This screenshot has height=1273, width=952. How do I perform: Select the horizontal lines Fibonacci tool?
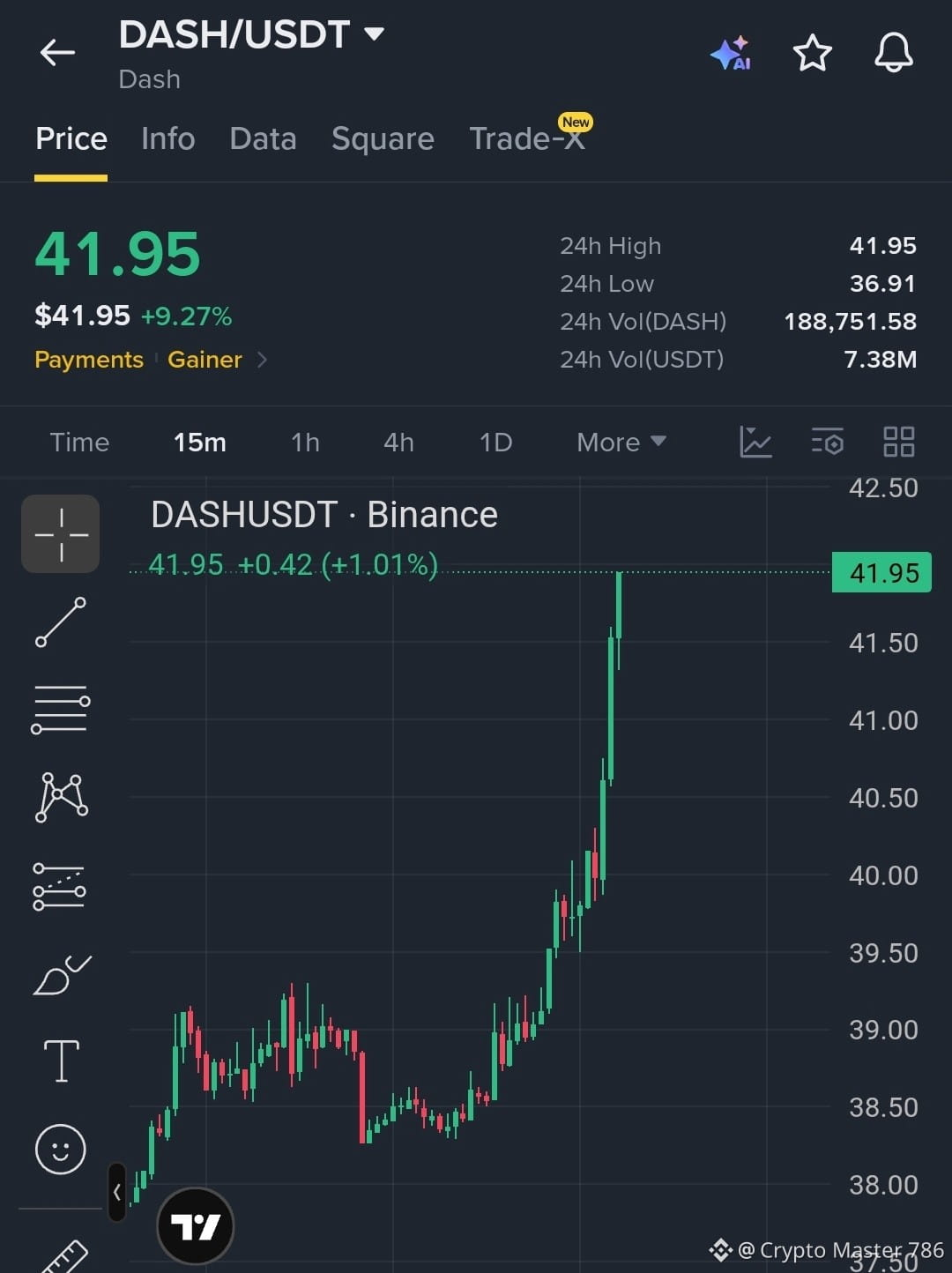click(x=61, y=709)
